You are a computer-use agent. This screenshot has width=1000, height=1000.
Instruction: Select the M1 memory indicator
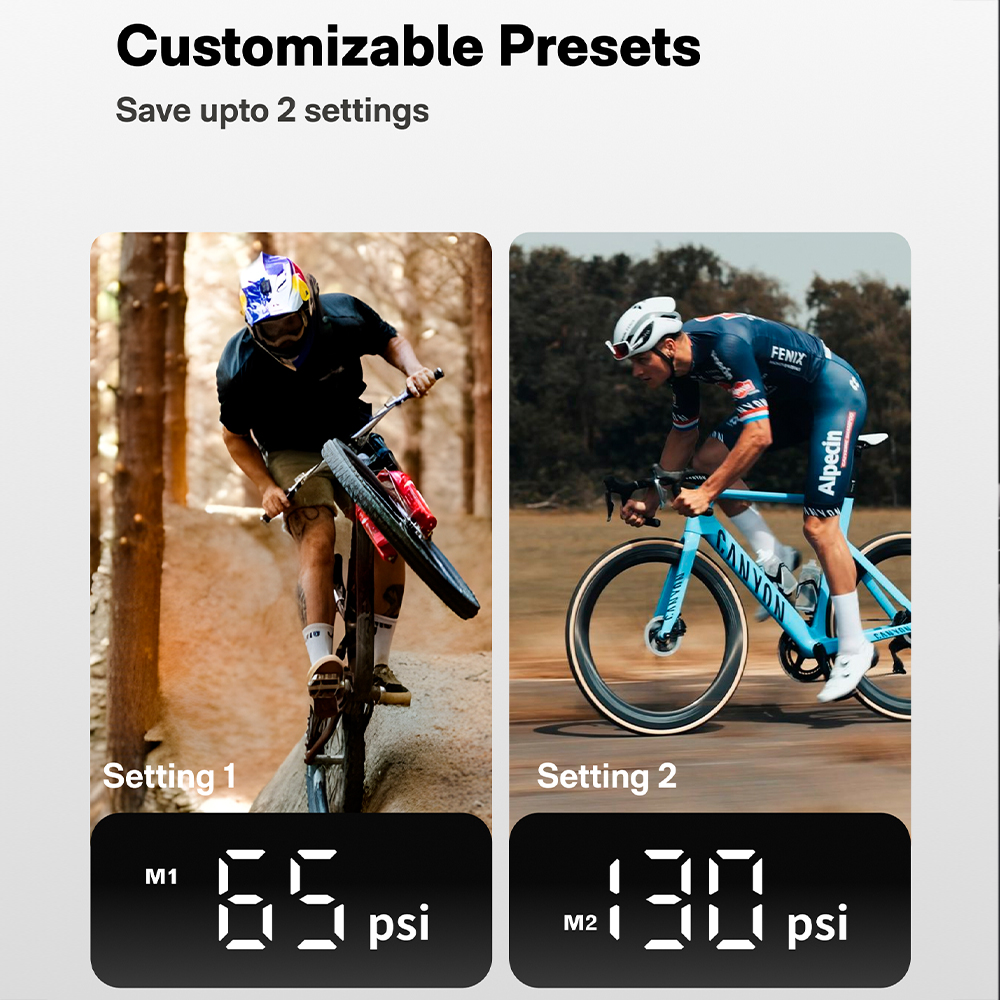(161, 877)
